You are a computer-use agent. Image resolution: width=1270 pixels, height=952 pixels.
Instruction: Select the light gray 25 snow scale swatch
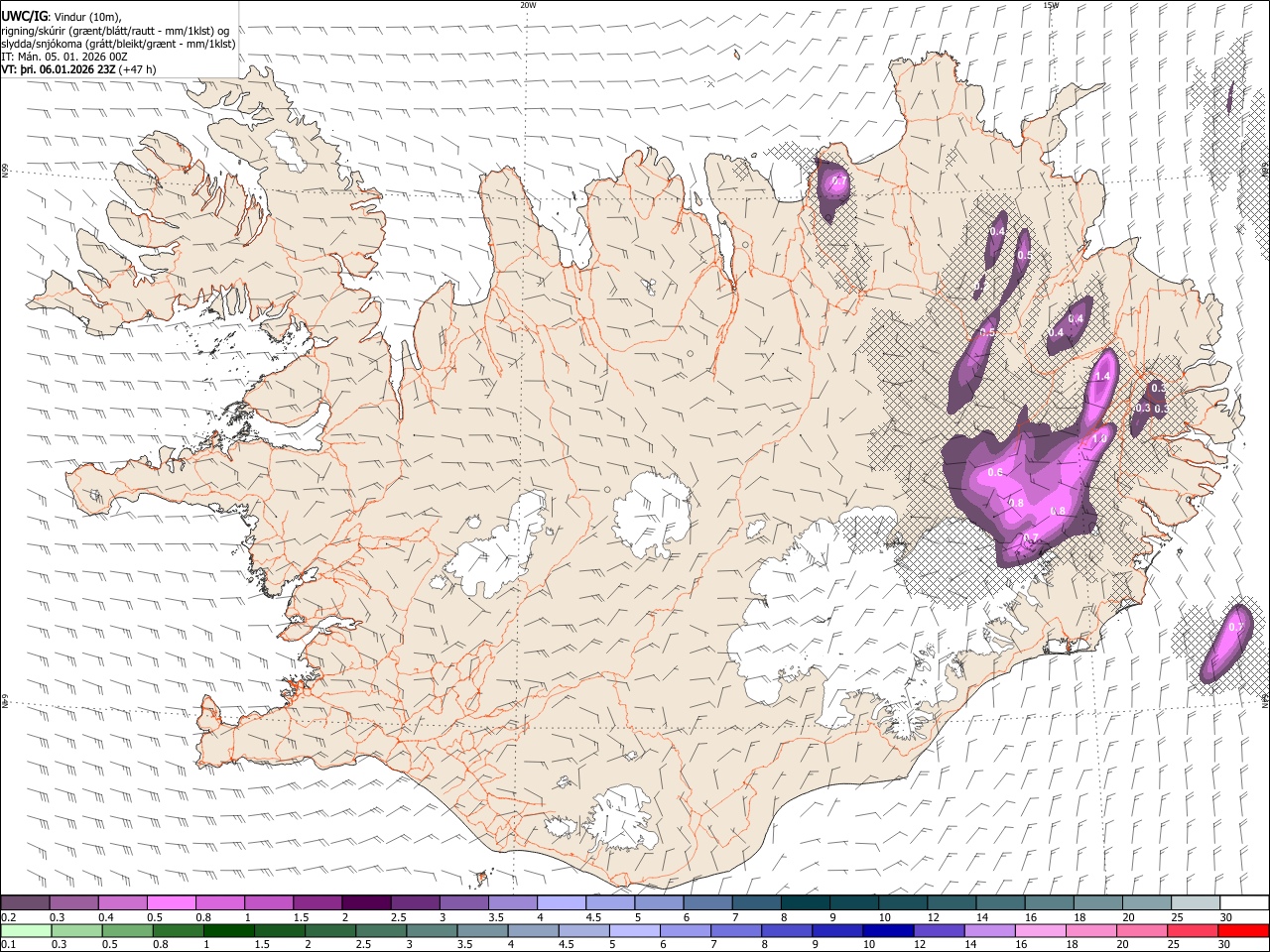pyautogui.click(x=1196, y=902)
